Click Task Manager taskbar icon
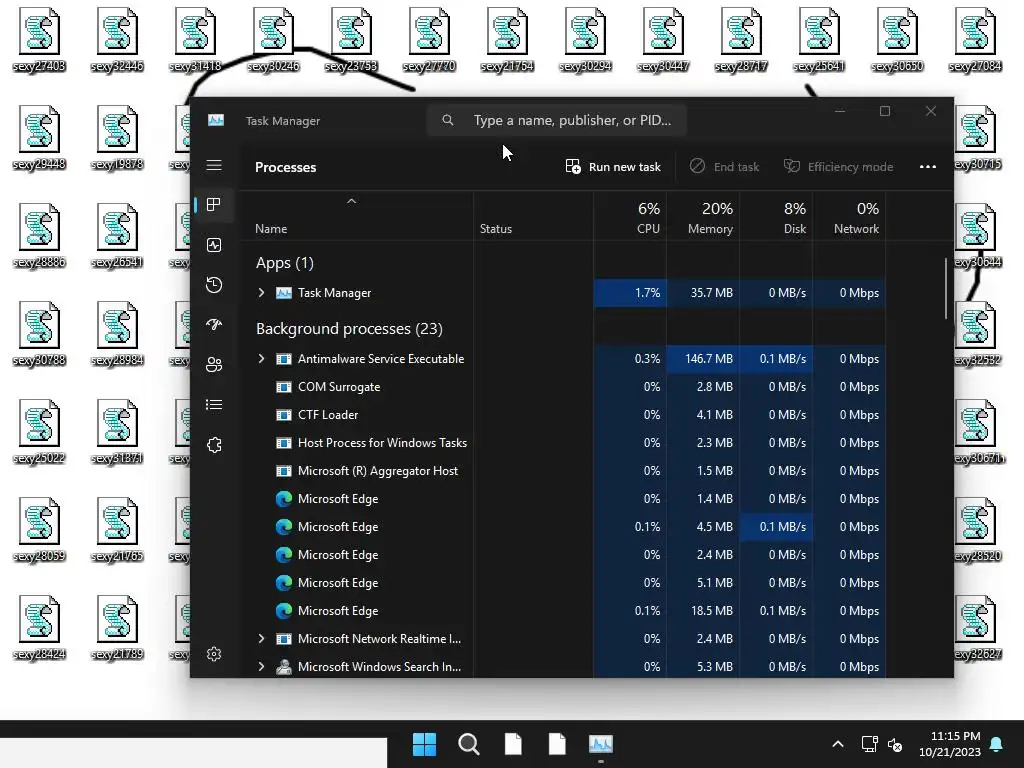The height and width of the screenshot is (768, 1024). [x=601, y=744]
